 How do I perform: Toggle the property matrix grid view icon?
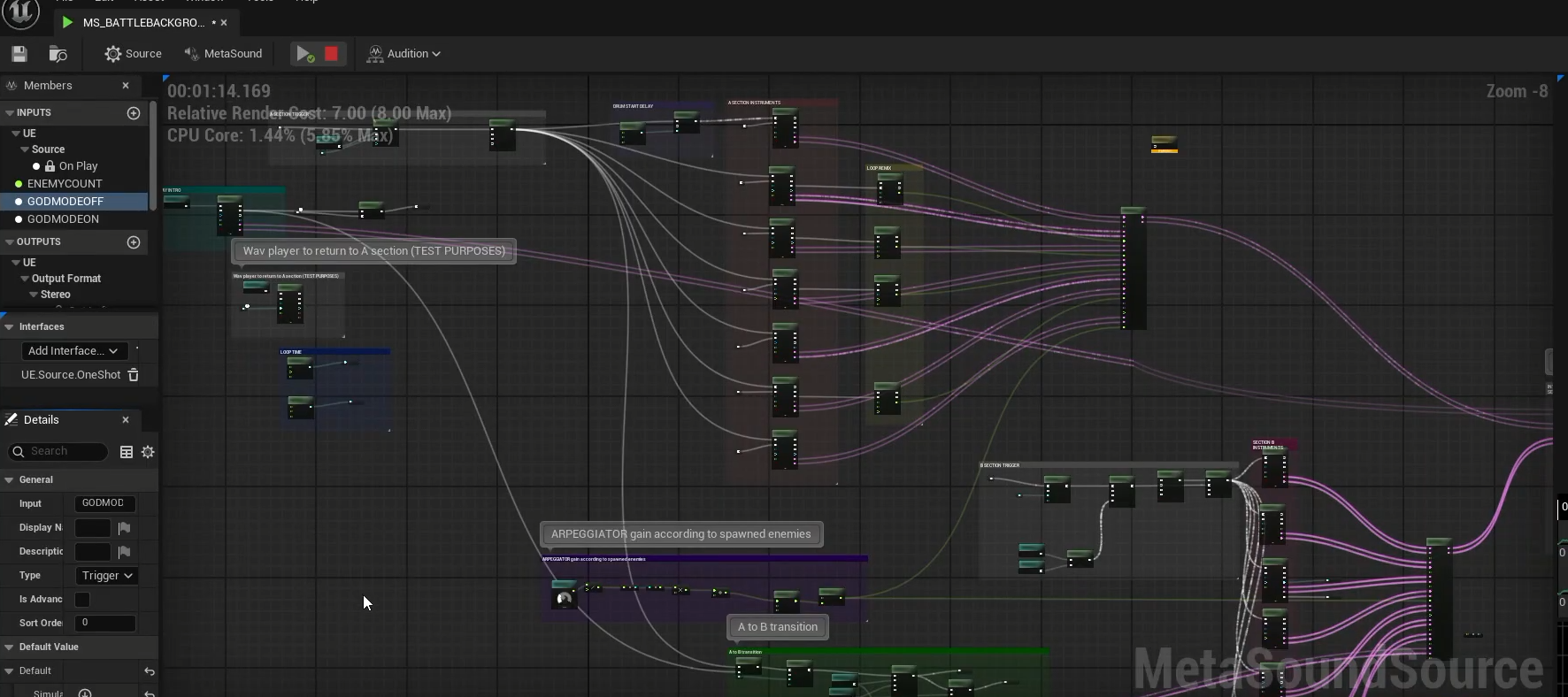pos(127,452)
